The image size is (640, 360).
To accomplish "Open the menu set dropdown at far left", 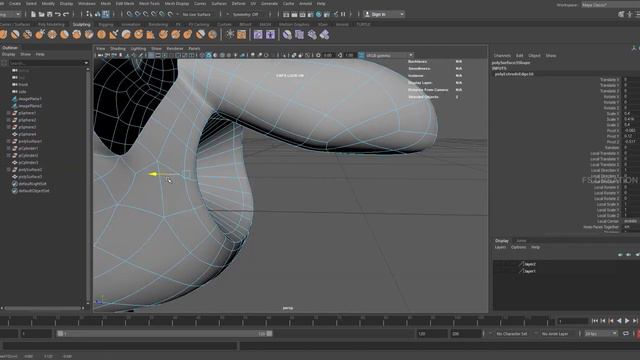I will point(11,14).
